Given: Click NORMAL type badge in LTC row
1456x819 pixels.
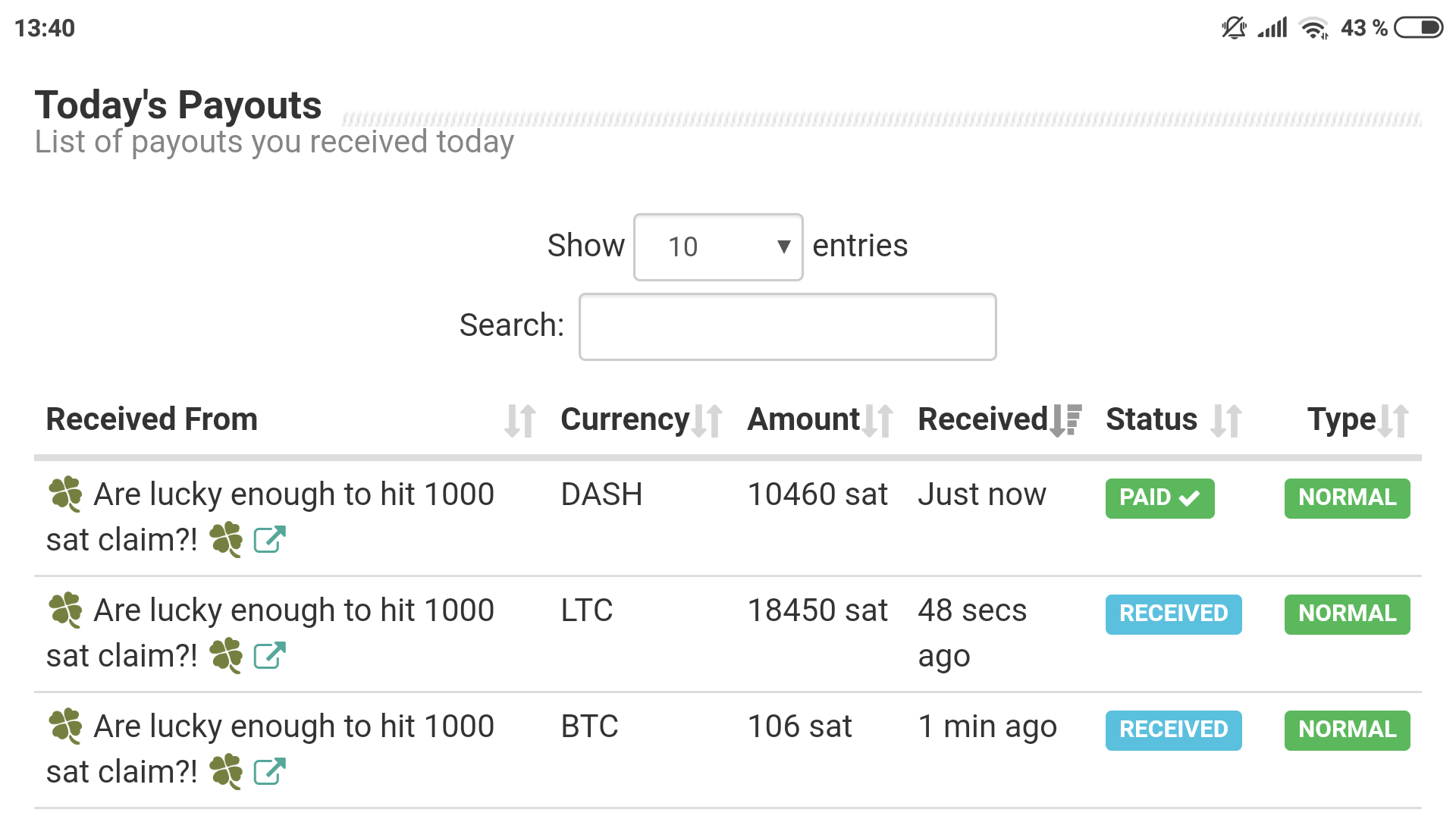Looking at the screenshot, I should [x=1347, y=614].
